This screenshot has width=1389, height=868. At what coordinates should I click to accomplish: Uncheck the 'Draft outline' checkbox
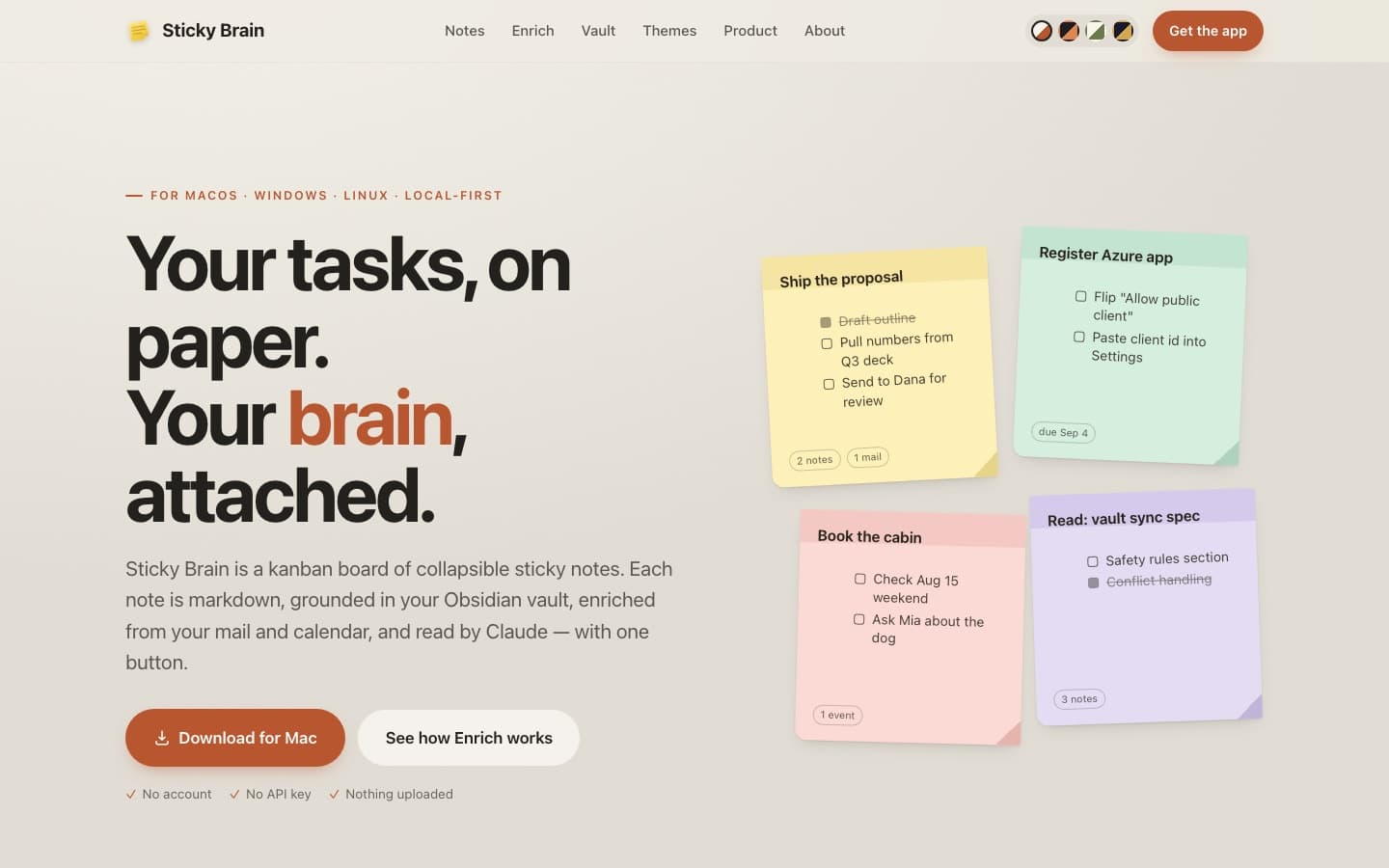[x=826, y=322]
